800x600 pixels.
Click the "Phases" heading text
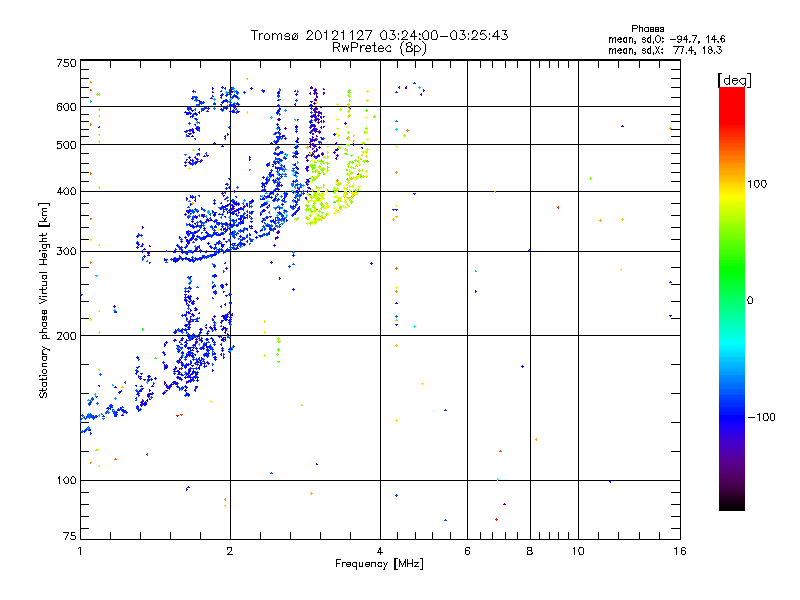(x=647, y=29)
